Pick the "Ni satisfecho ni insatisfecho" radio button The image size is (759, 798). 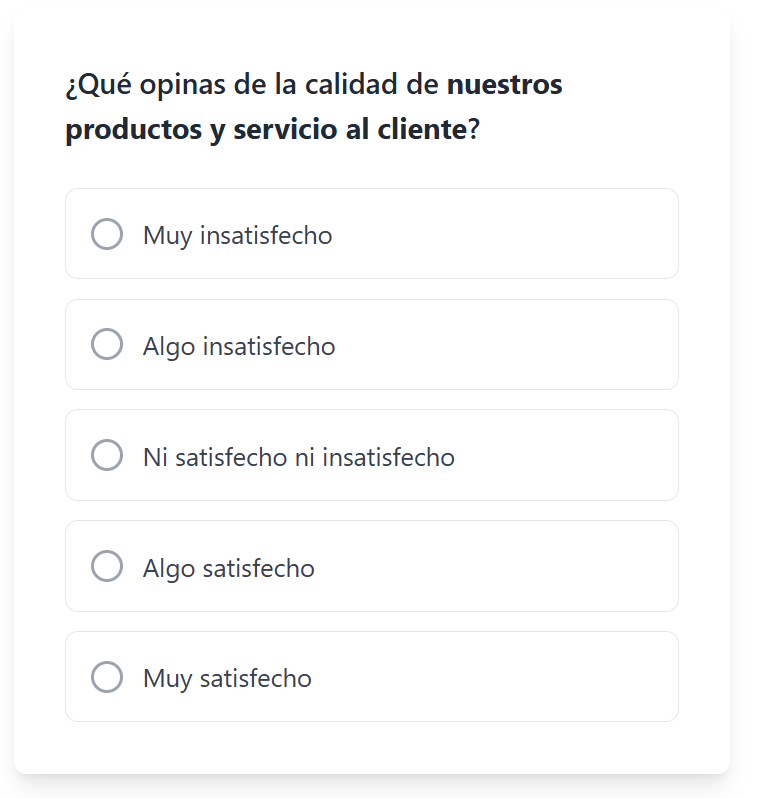point(107,456)
